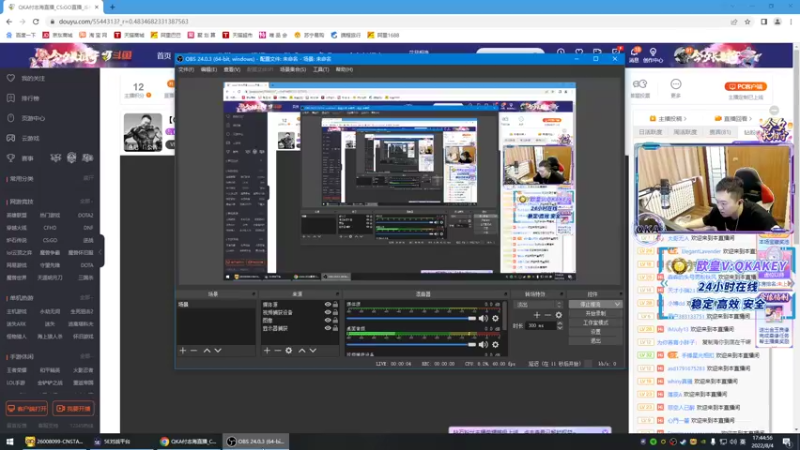800x450 pixels.
Task: Open 查看 menu in OBS
Action: tap(232, 69)
